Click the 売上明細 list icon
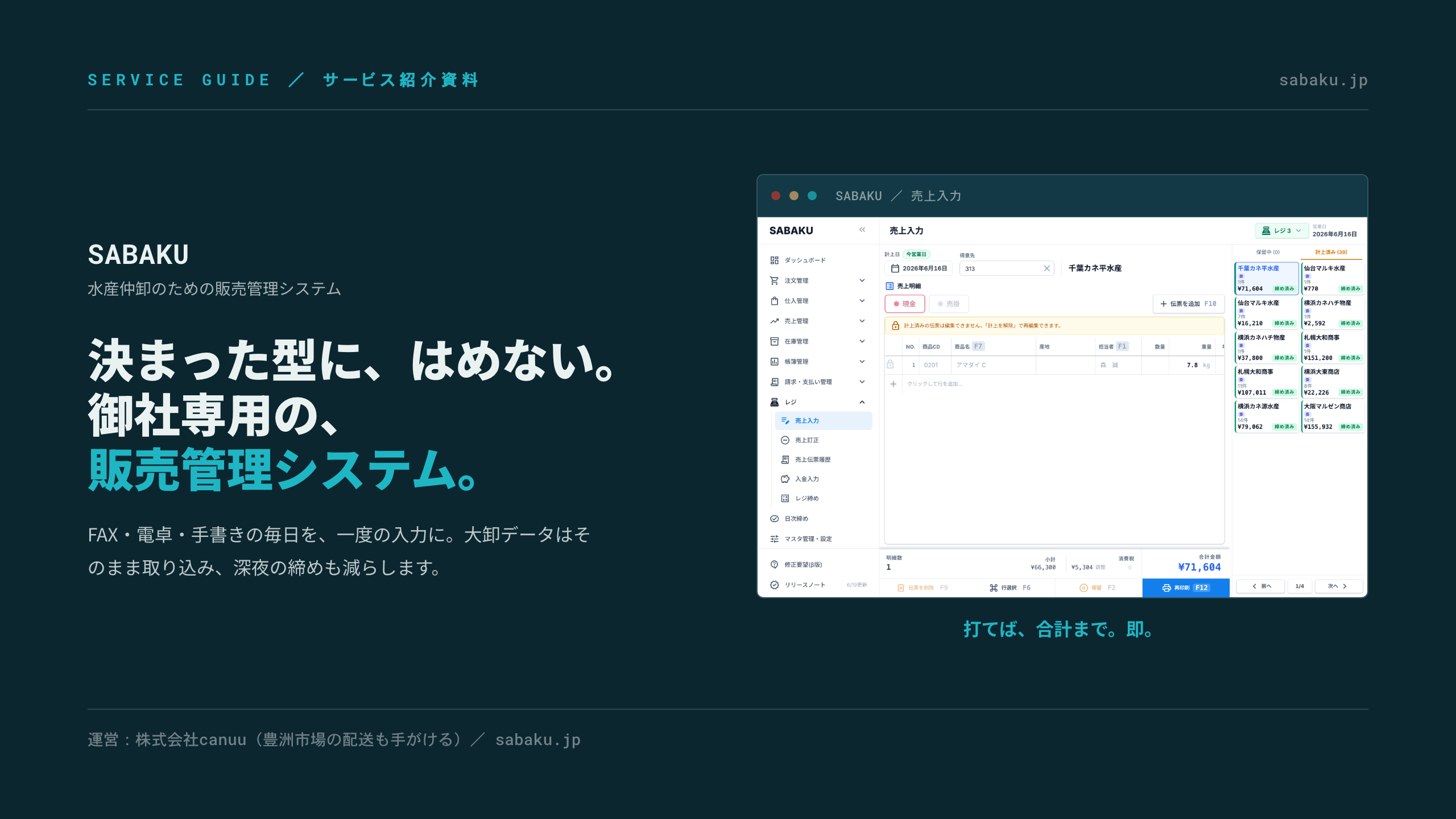Viewport: 1456px width, 819px height. click(x=890, y=286)
